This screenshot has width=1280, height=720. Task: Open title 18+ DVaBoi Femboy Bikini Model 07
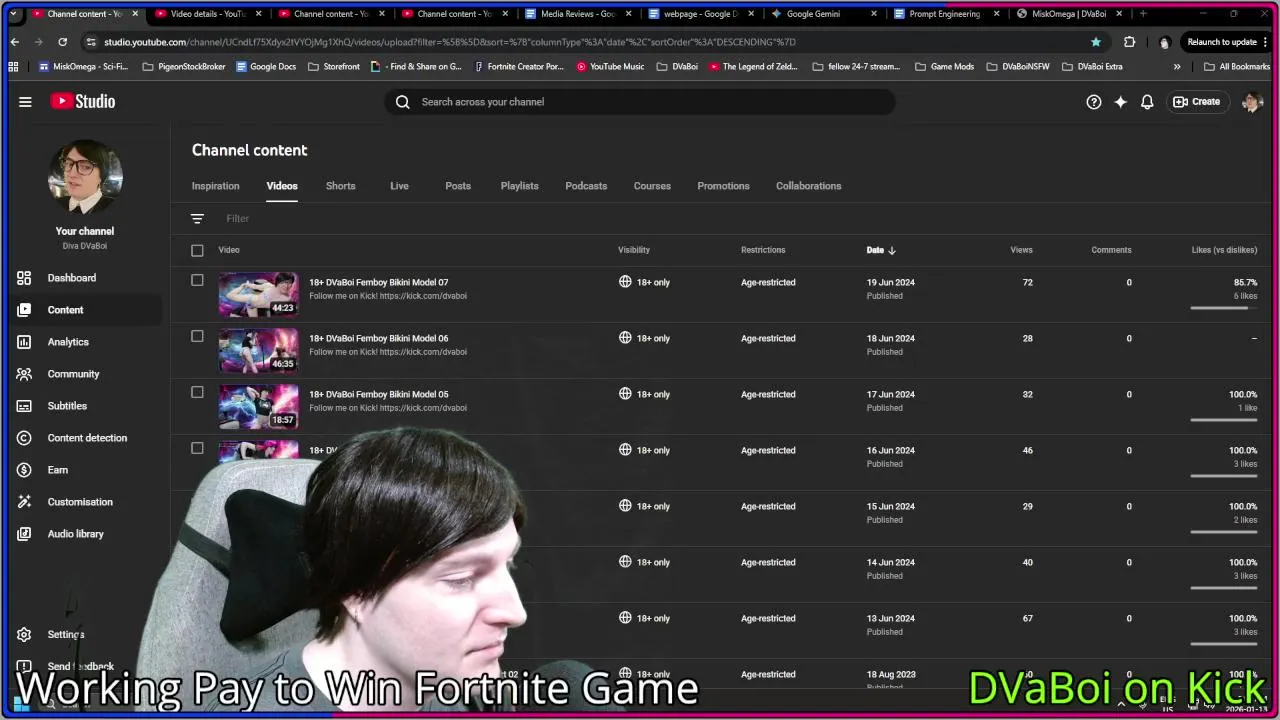click(x=378, y=283)
